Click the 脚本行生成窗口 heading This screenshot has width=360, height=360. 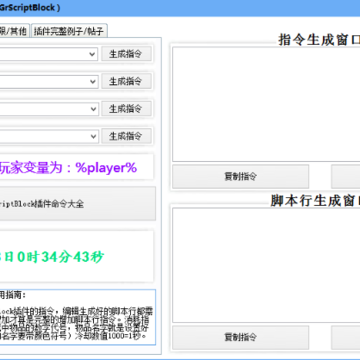click(315, 201)
